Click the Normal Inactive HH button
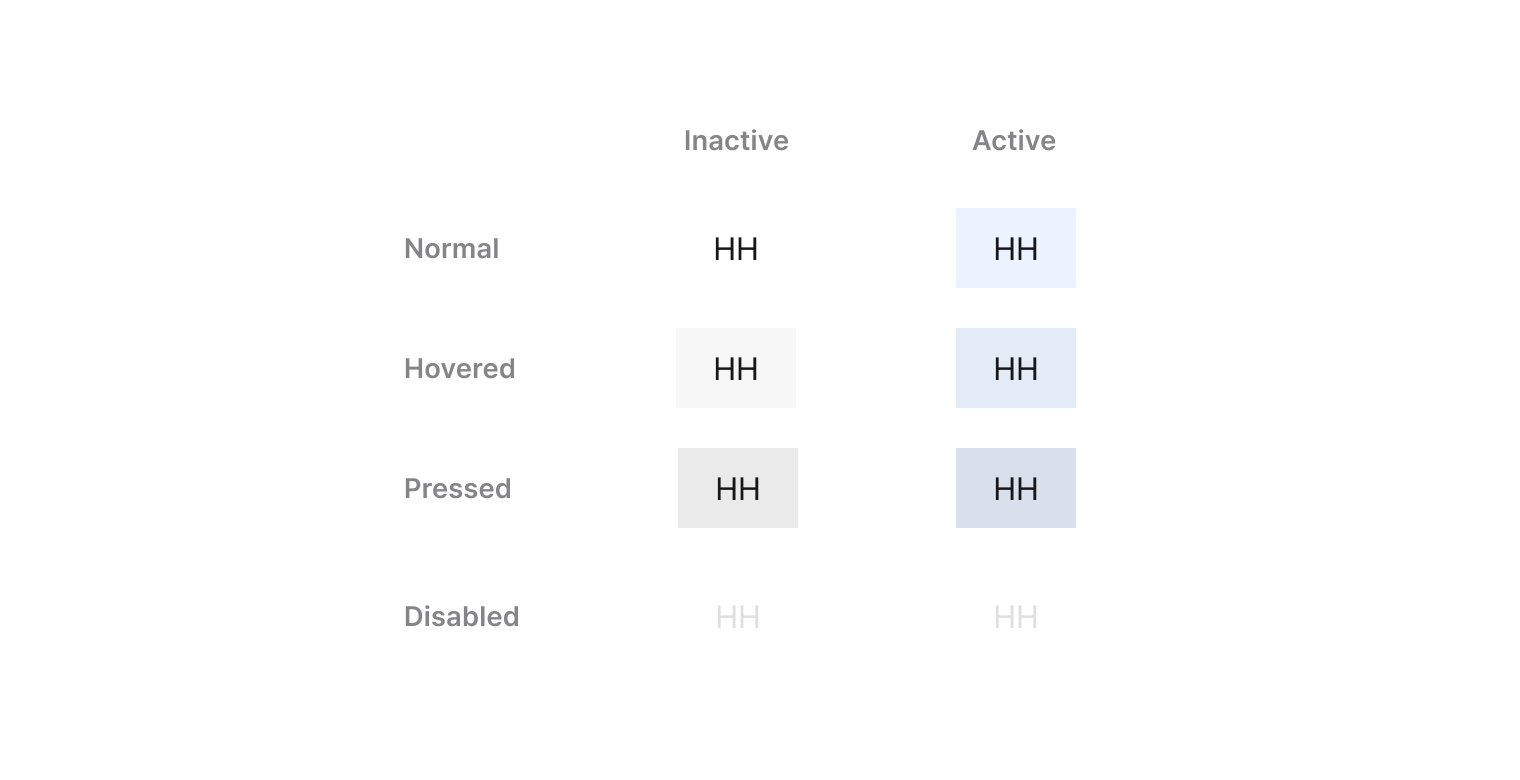 [736, 249]
